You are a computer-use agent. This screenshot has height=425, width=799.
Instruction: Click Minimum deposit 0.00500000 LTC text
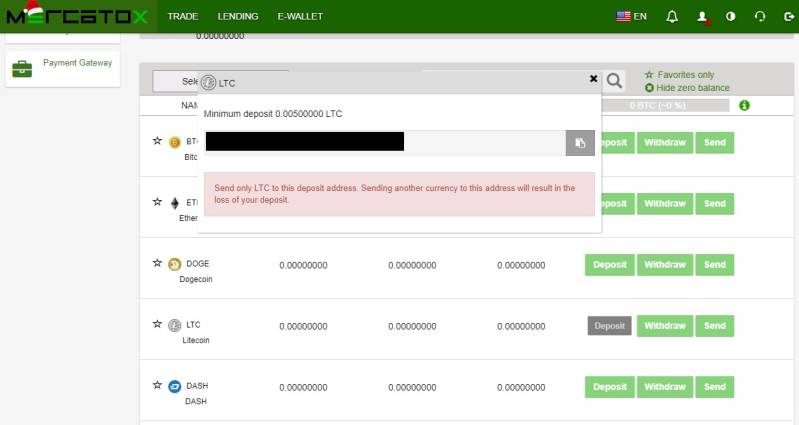click(273, 114)
